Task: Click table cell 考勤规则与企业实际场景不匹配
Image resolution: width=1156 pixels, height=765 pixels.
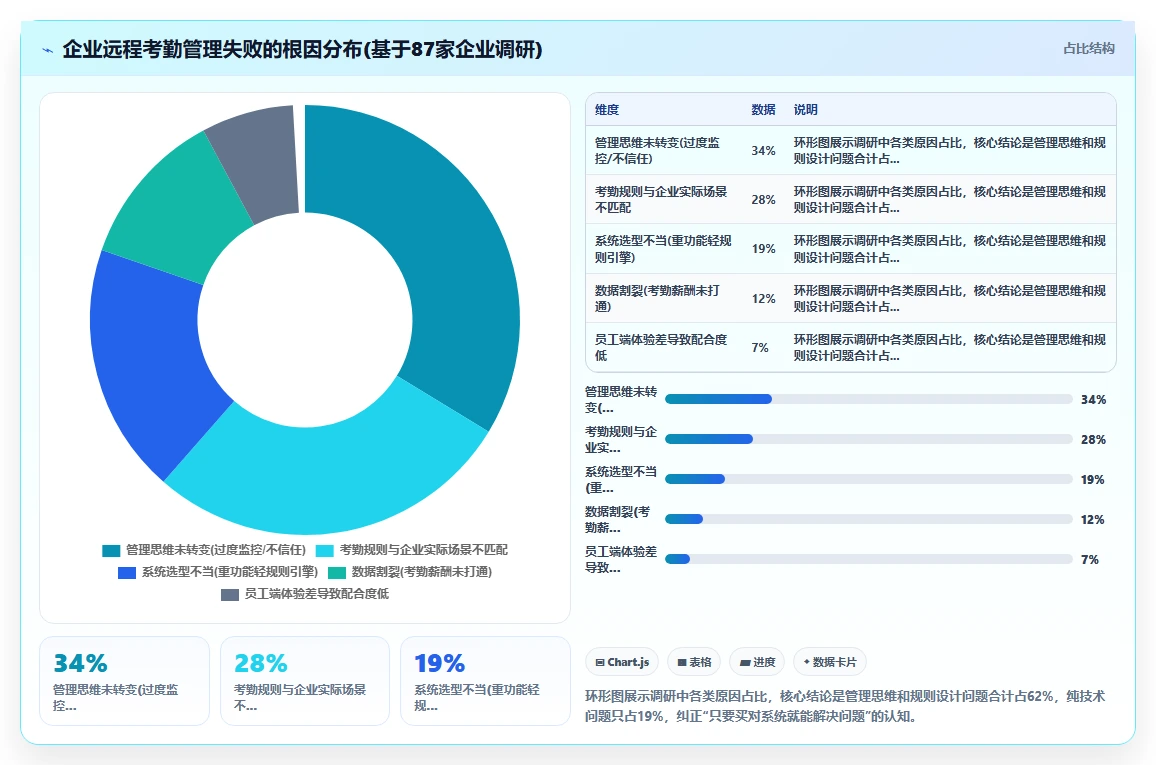Action: click(664, 200)
